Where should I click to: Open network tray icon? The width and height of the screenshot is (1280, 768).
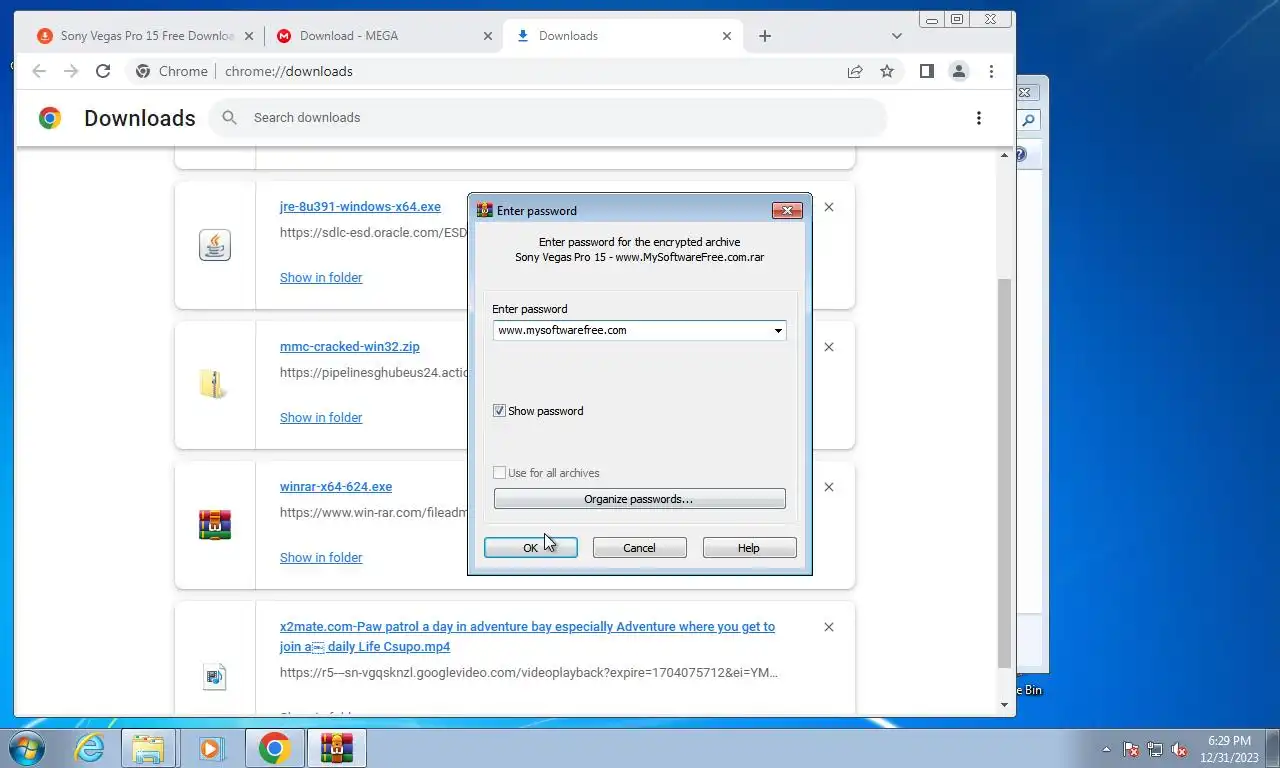[1155, 749]
